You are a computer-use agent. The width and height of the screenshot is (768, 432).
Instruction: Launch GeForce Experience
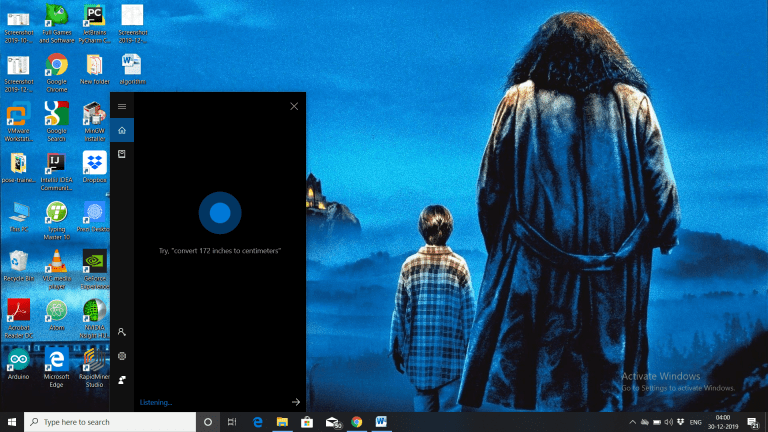[95, 269]
